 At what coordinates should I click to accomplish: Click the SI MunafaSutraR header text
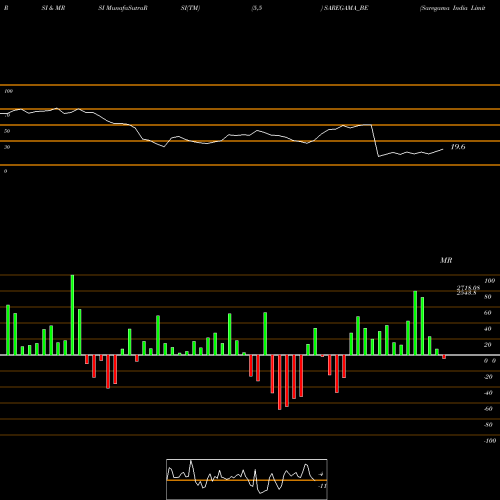(123, 8)
